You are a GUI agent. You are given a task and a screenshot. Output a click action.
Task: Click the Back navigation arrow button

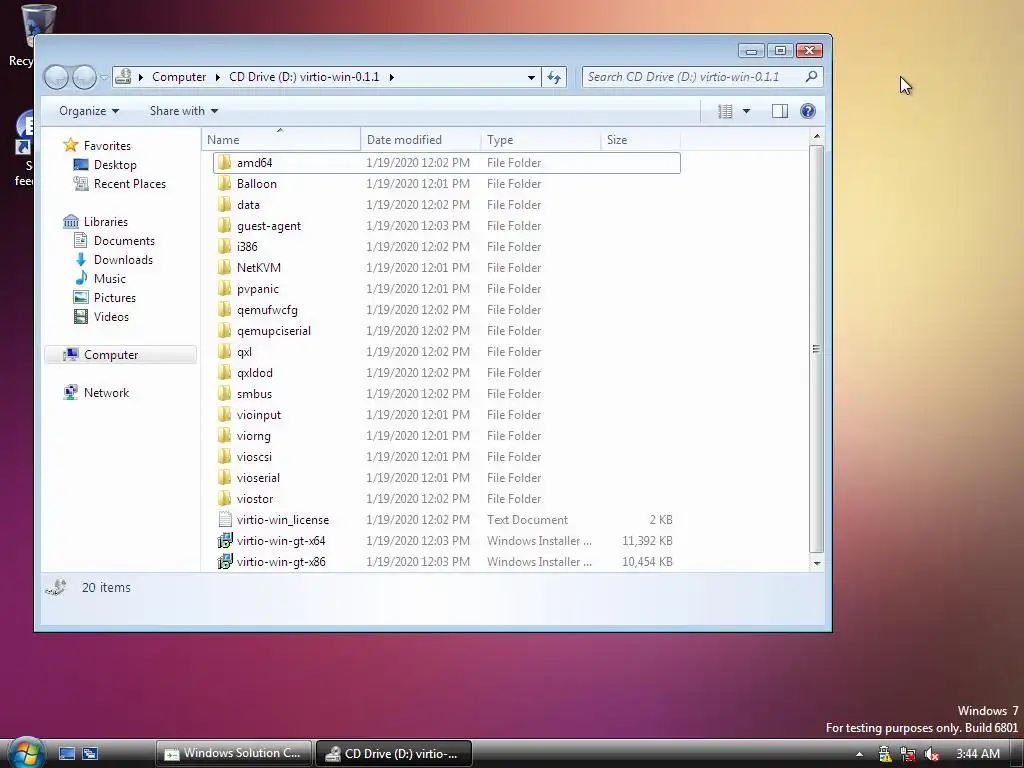(56, 78)
